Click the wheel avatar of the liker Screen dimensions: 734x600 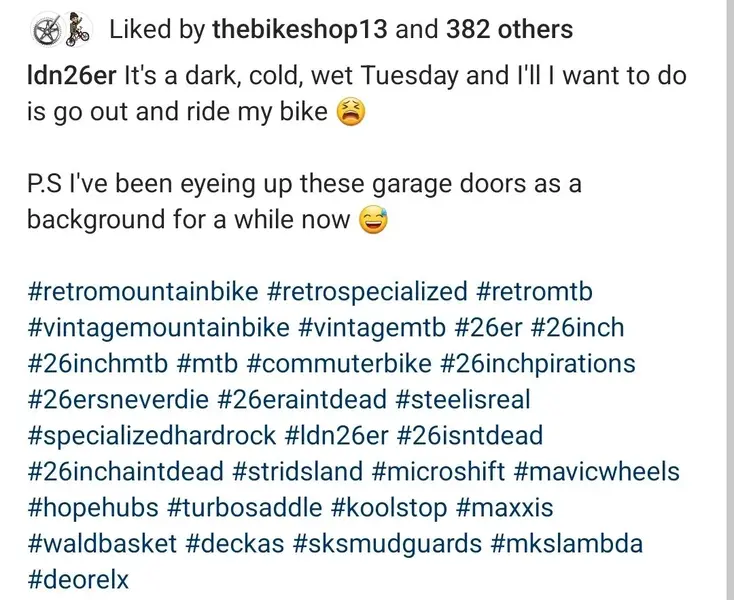pyautogui.click(x=46, y=30)
